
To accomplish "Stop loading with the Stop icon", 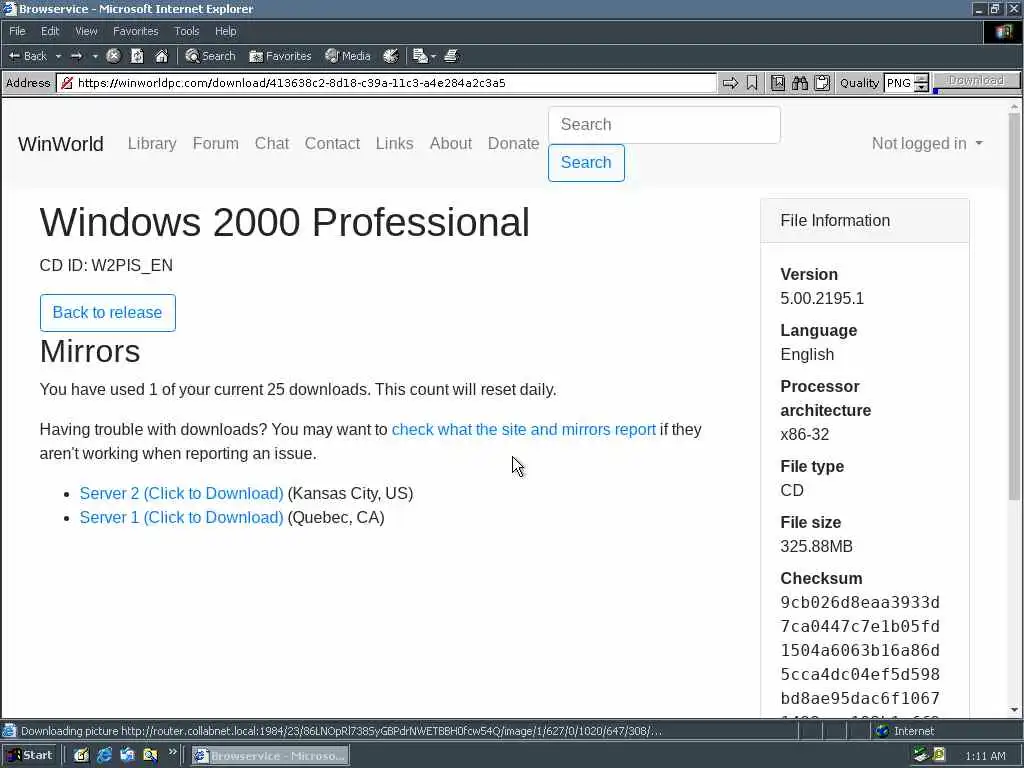I will (113, 56).
